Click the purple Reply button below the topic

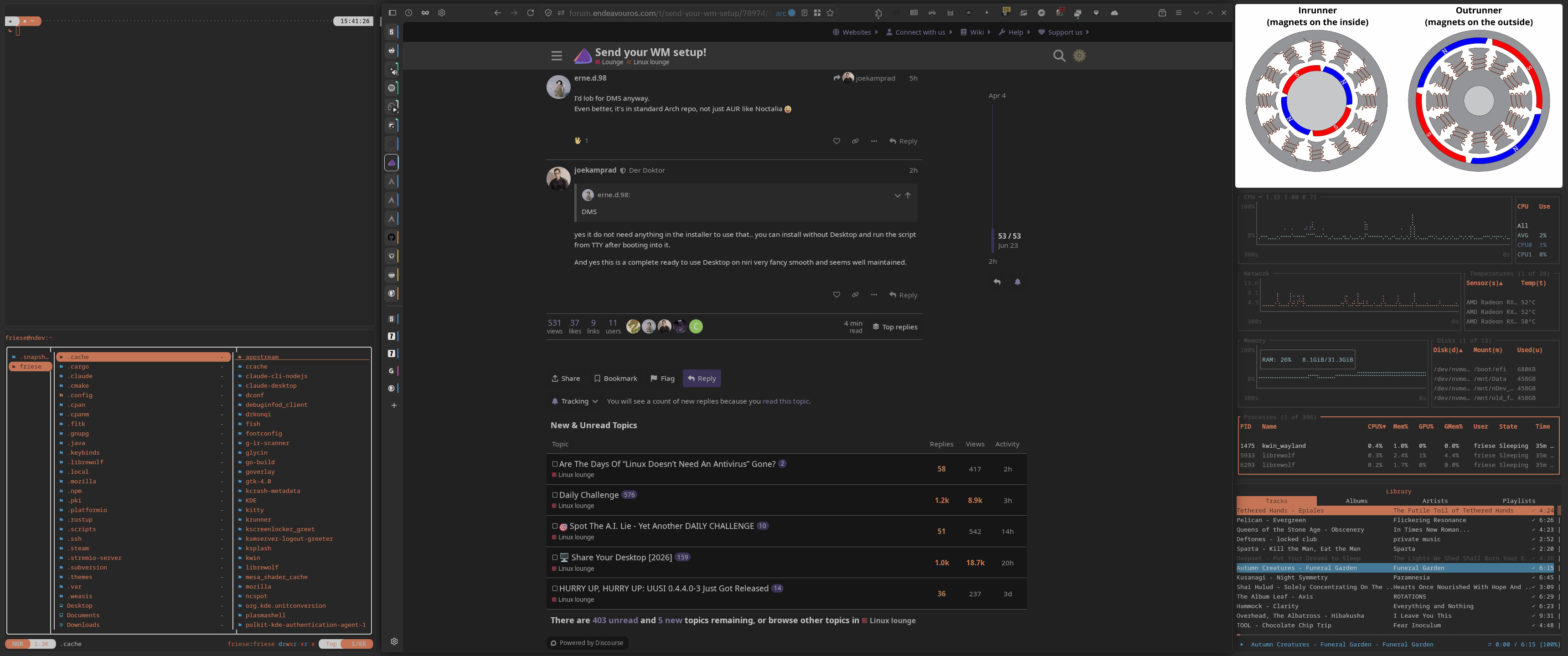[x=702, y=379]
